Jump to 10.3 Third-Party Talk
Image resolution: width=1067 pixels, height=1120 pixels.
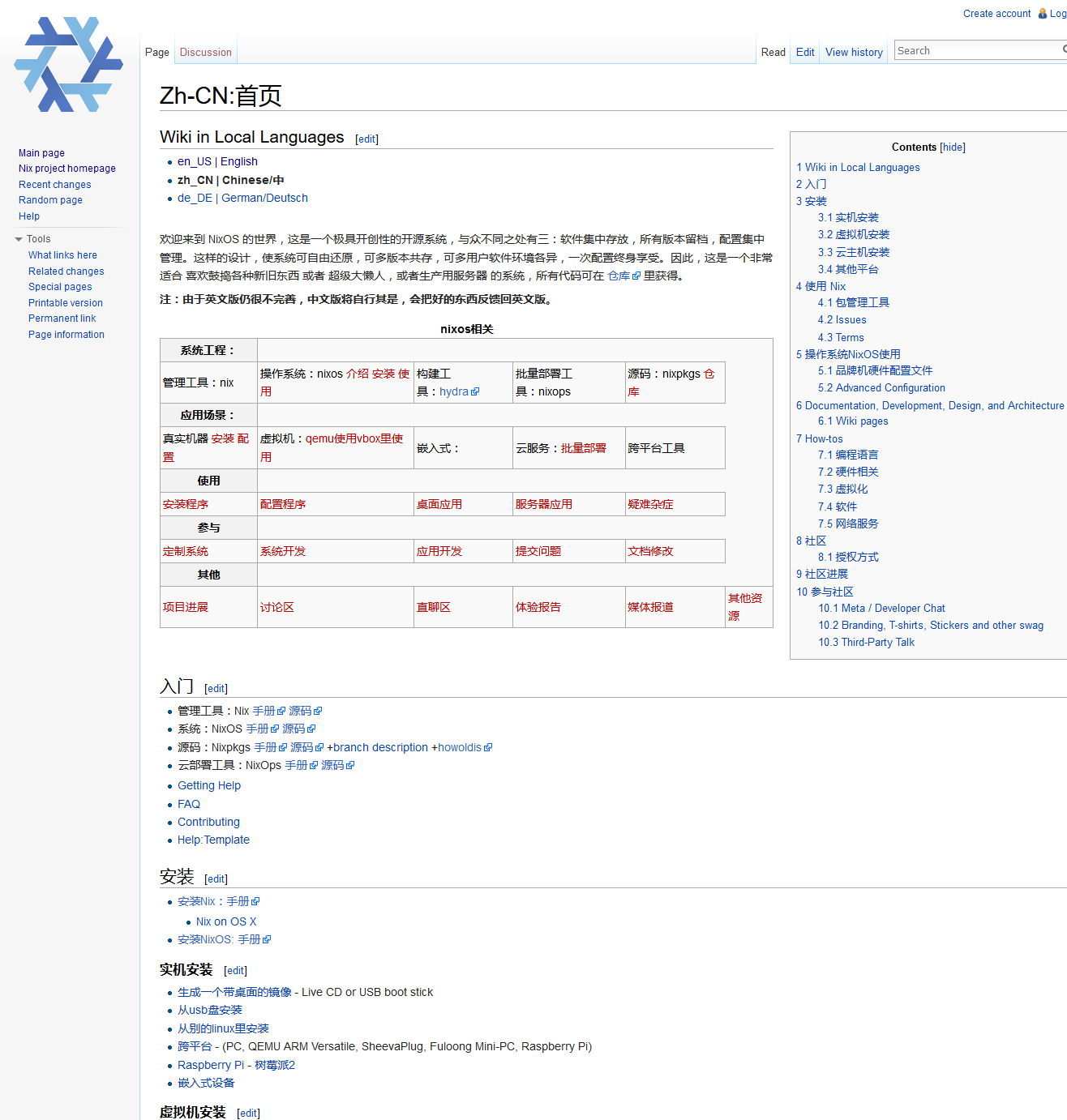pos(866,643)
